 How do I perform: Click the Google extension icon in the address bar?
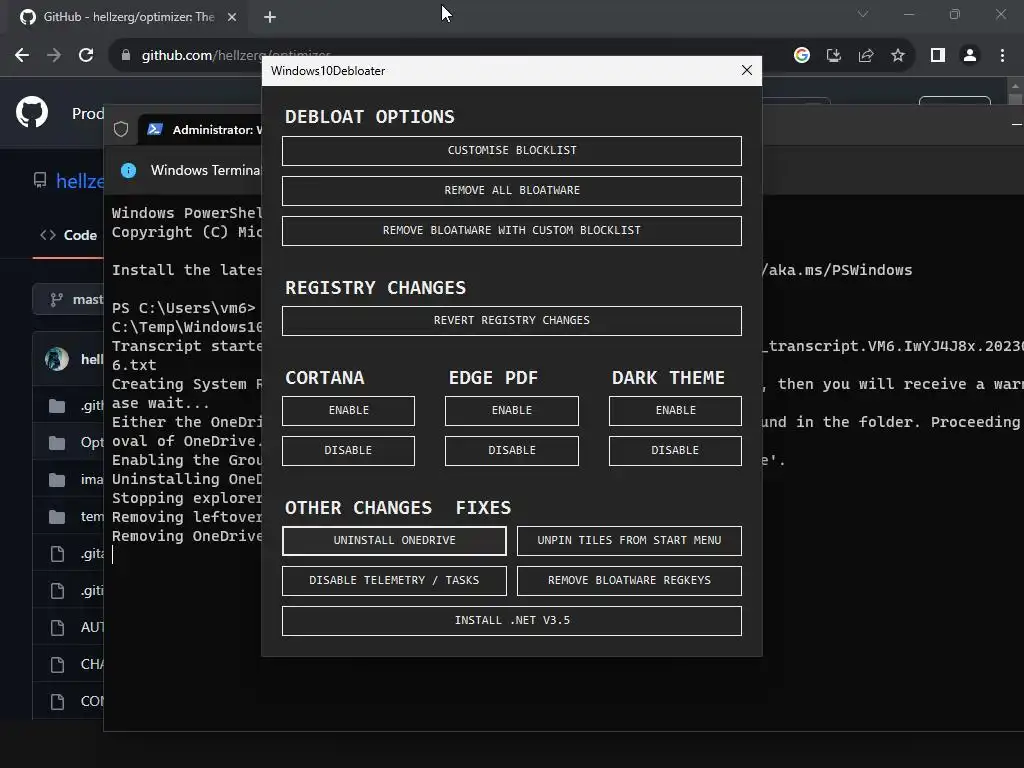pyautogui.click(x=802, y=55)
